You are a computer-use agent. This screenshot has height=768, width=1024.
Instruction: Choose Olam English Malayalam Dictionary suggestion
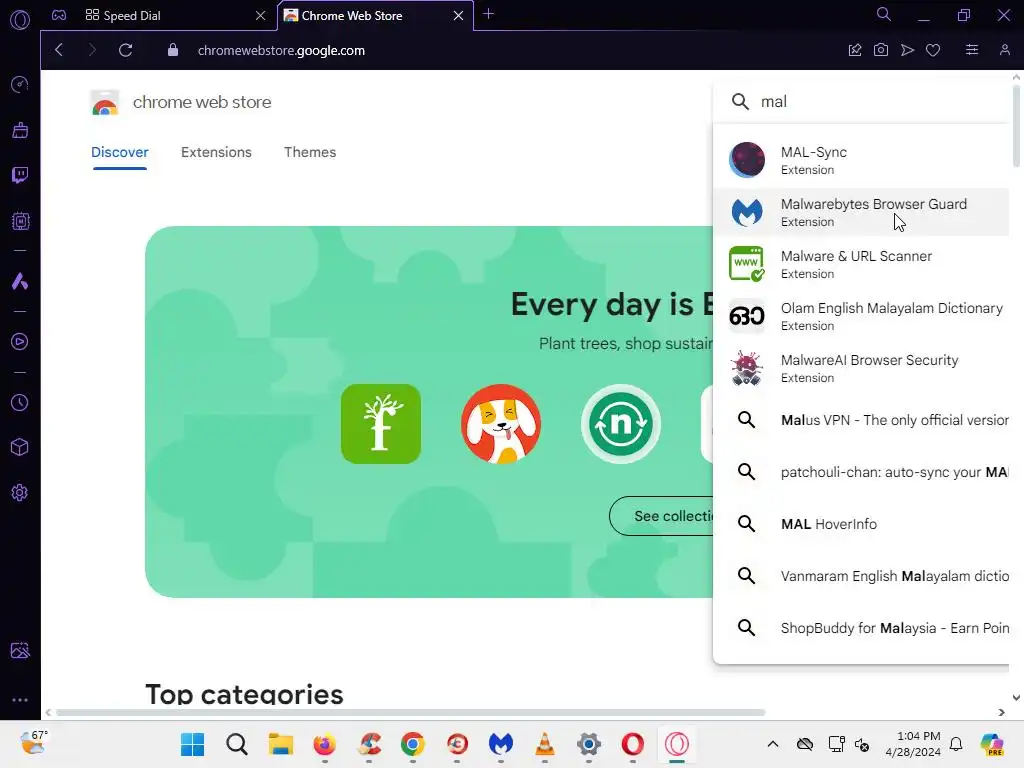tap(861, 316)
